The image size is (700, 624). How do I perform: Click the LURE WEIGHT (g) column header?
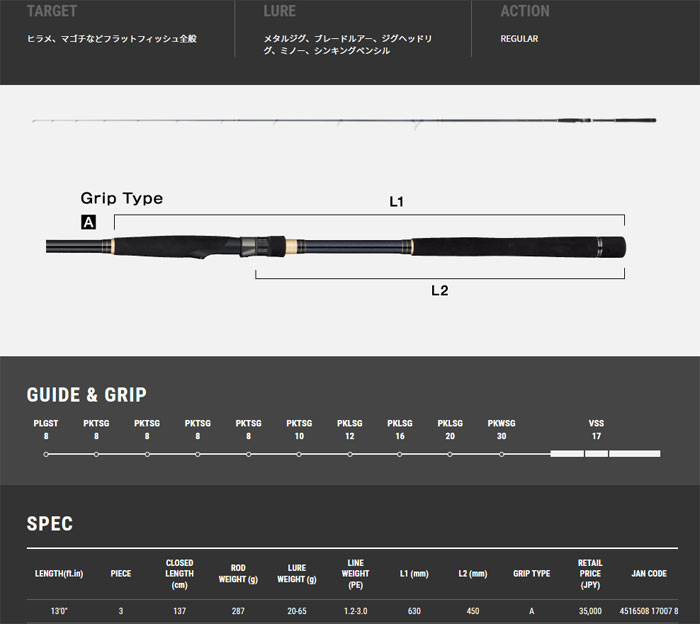297,574
